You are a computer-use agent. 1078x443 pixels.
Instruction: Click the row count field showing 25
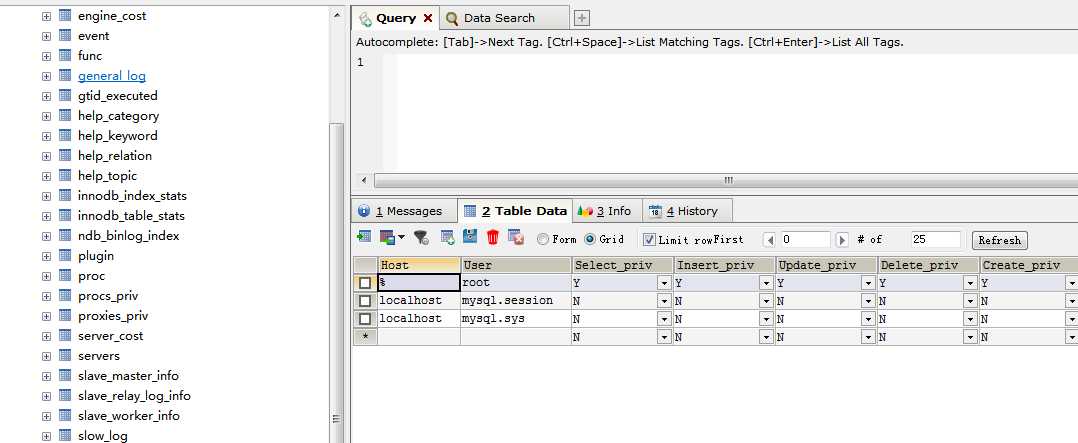(935, 239)
